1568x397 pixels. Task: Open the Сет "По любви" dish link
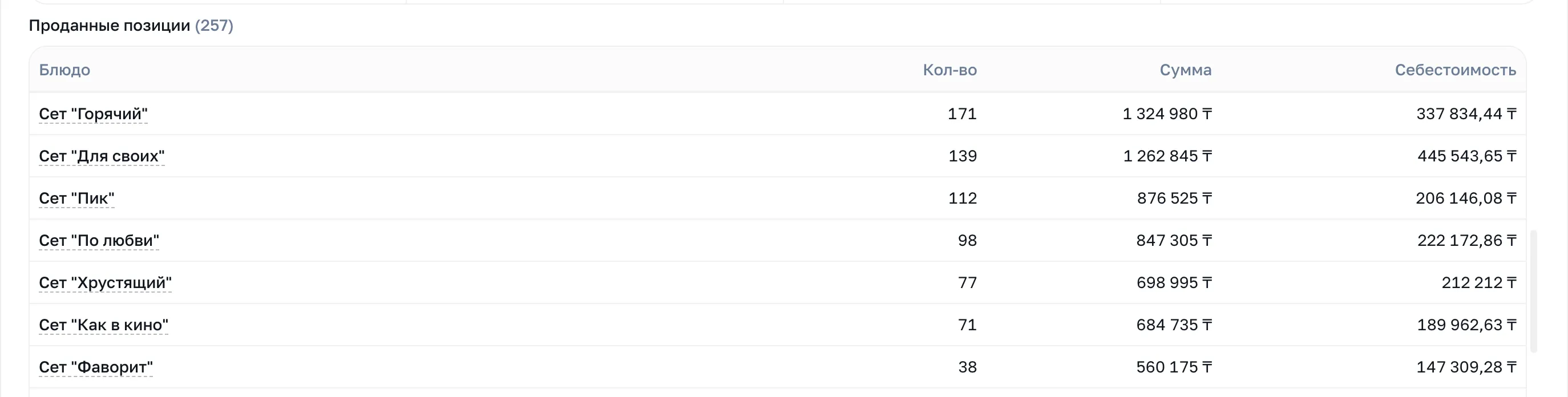tap(99, 241)
